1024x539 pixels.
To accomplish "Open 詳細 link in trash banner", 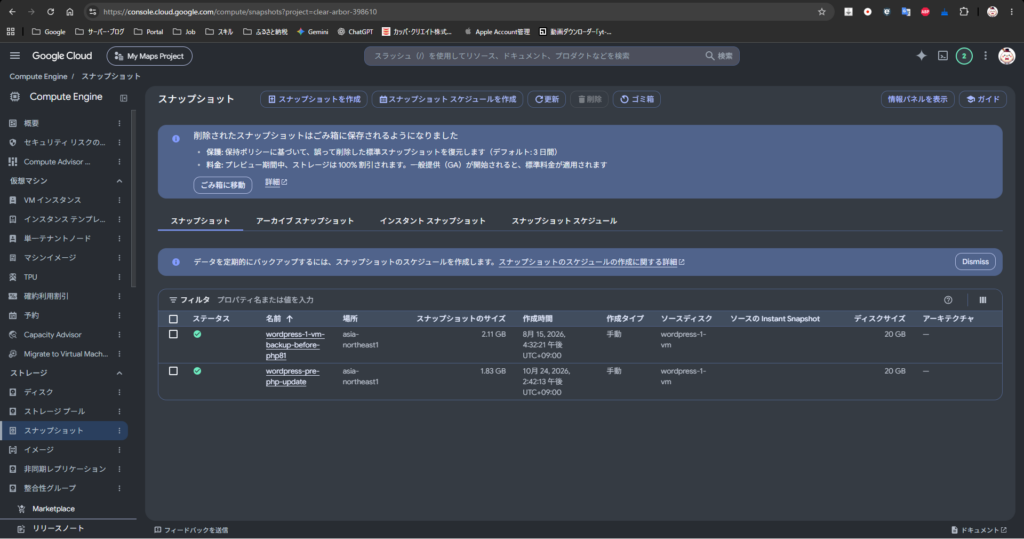I will (x=276, y=182).
